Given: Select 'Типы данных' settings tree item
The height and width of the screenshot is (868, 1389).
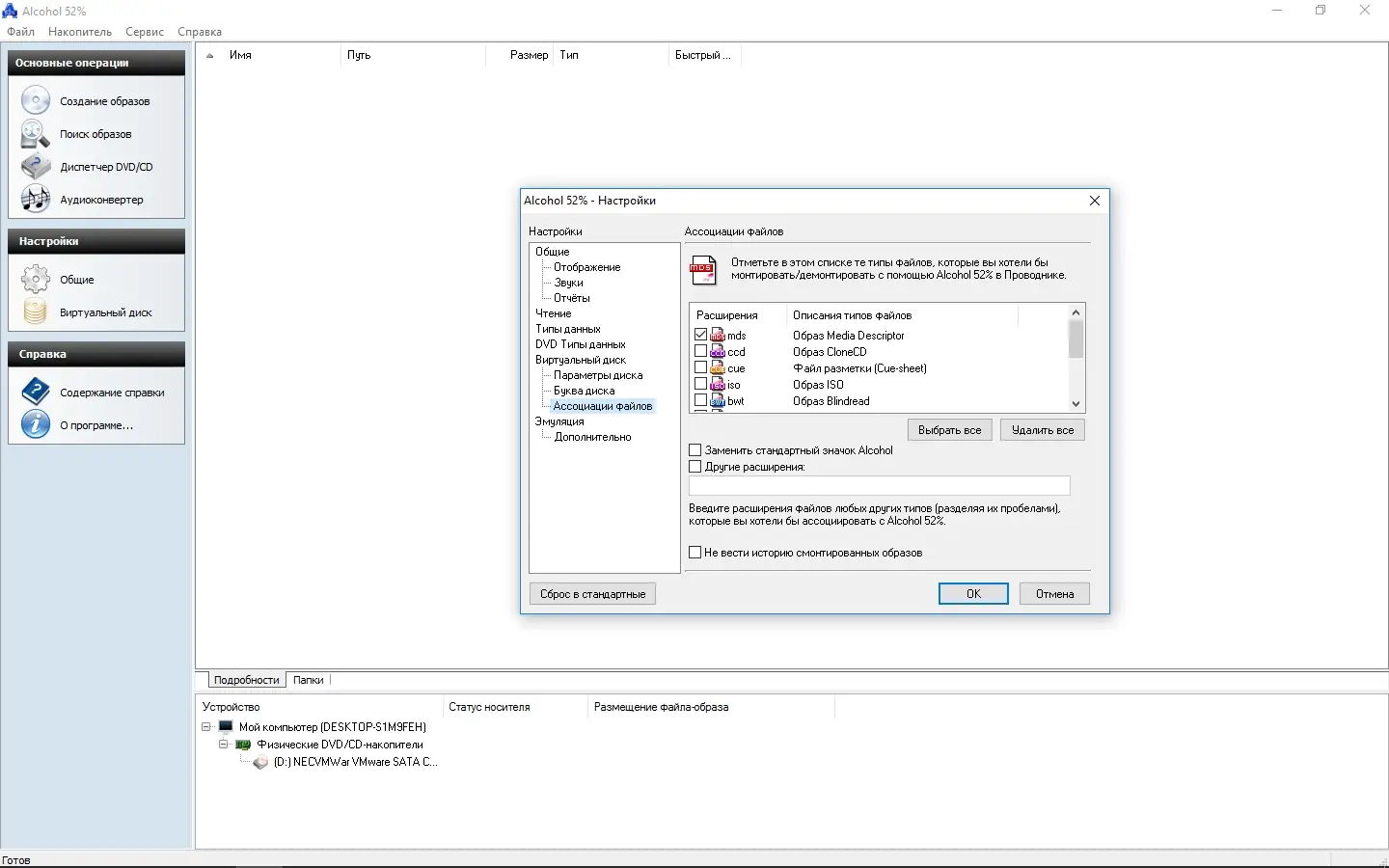Looking at the screenshot, I should point(568,329).
